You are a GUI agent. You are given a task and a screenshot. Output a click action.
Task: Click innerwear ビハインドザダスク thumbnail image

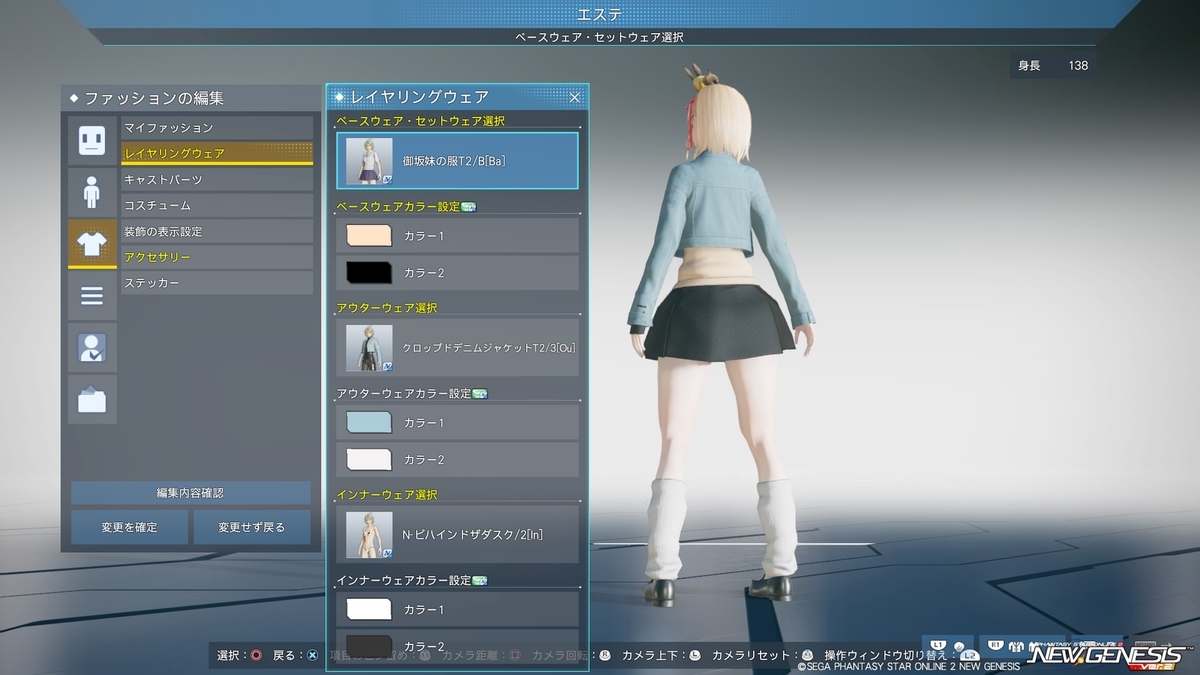(369, 534)
